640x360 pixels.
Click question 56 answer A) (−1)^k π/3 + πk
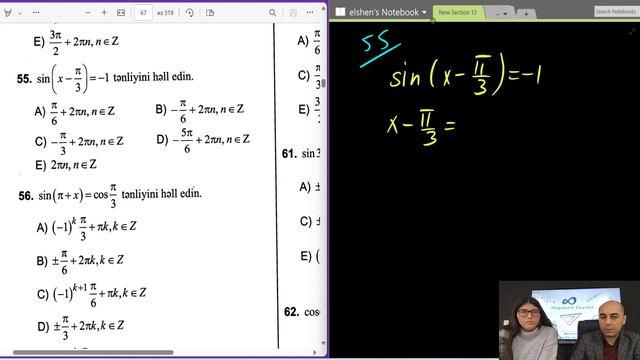(x=87, y=229)
